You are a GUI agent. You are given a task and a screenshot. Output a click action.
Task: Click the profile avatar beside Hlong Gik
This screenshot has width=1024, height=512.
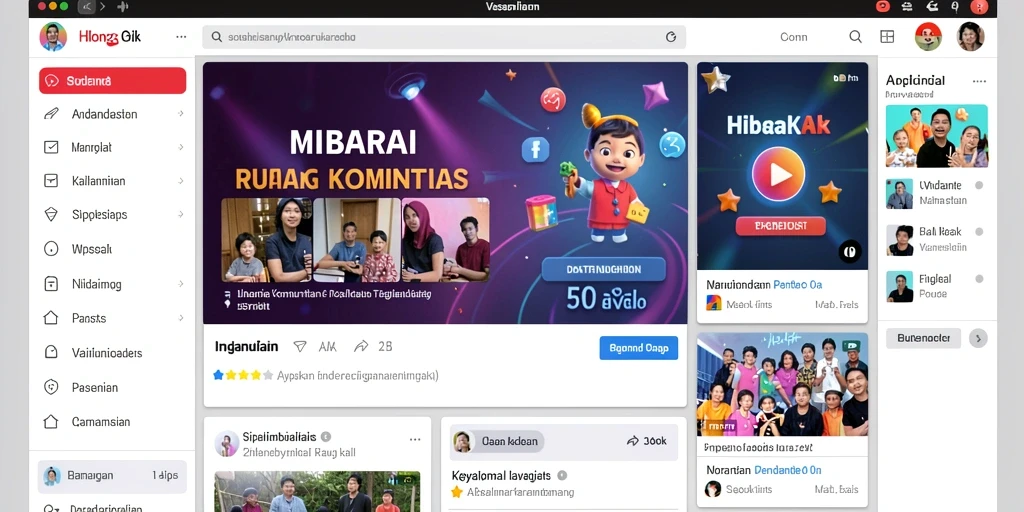(x=53, y=37)
